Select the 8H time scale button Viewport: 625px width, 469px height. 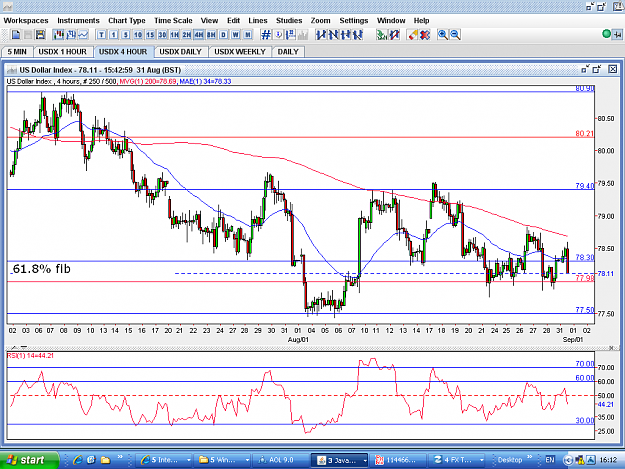[x=211, y=35]
